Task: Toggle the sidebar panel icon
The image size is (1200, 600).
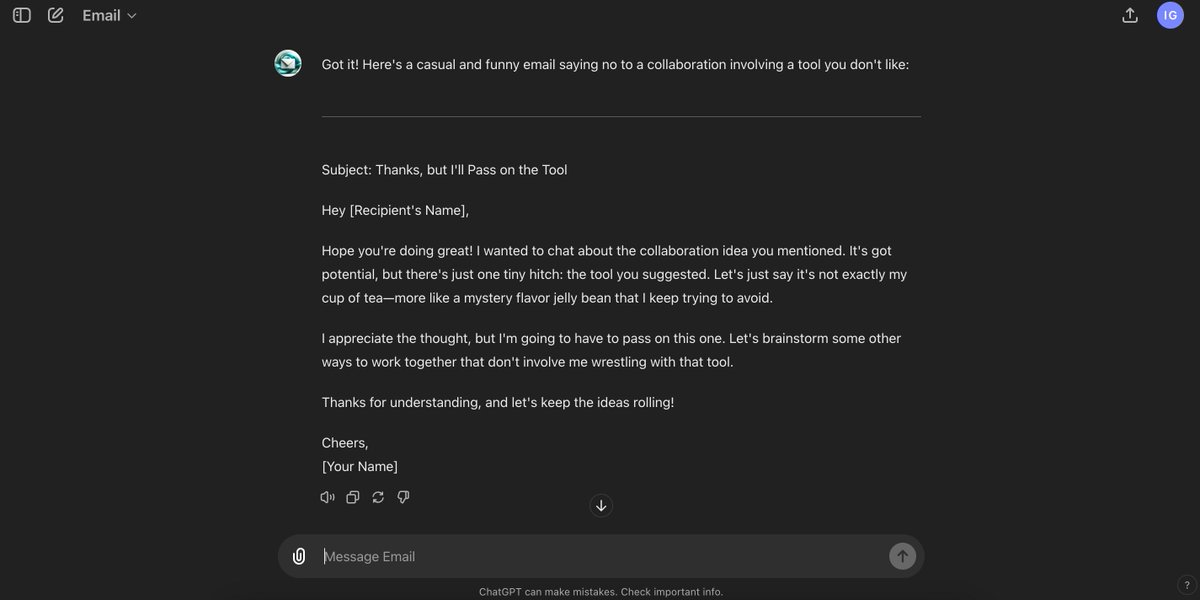Action: coord(22,15)
